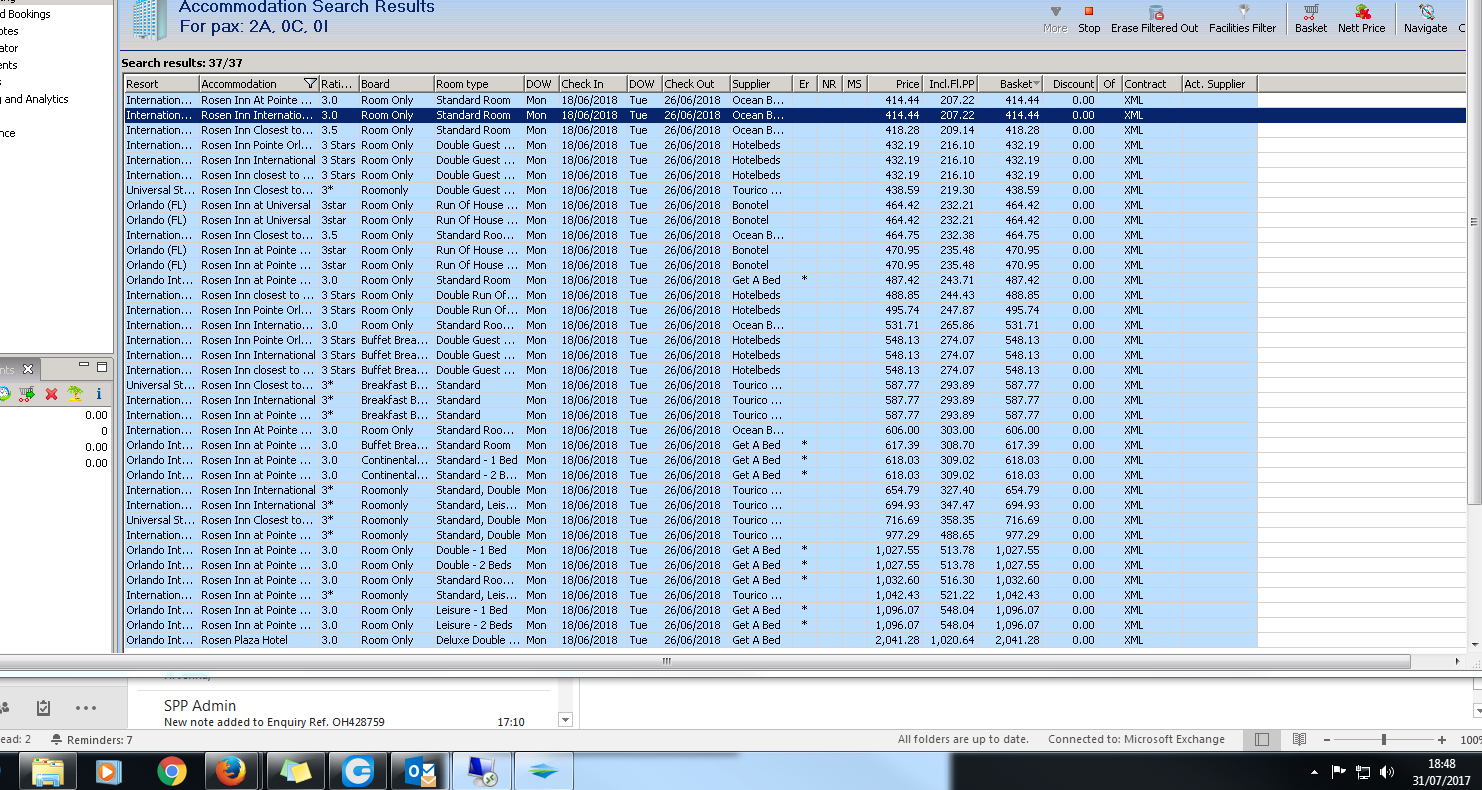
Task: Sort results by Board column
Action: 396,84
